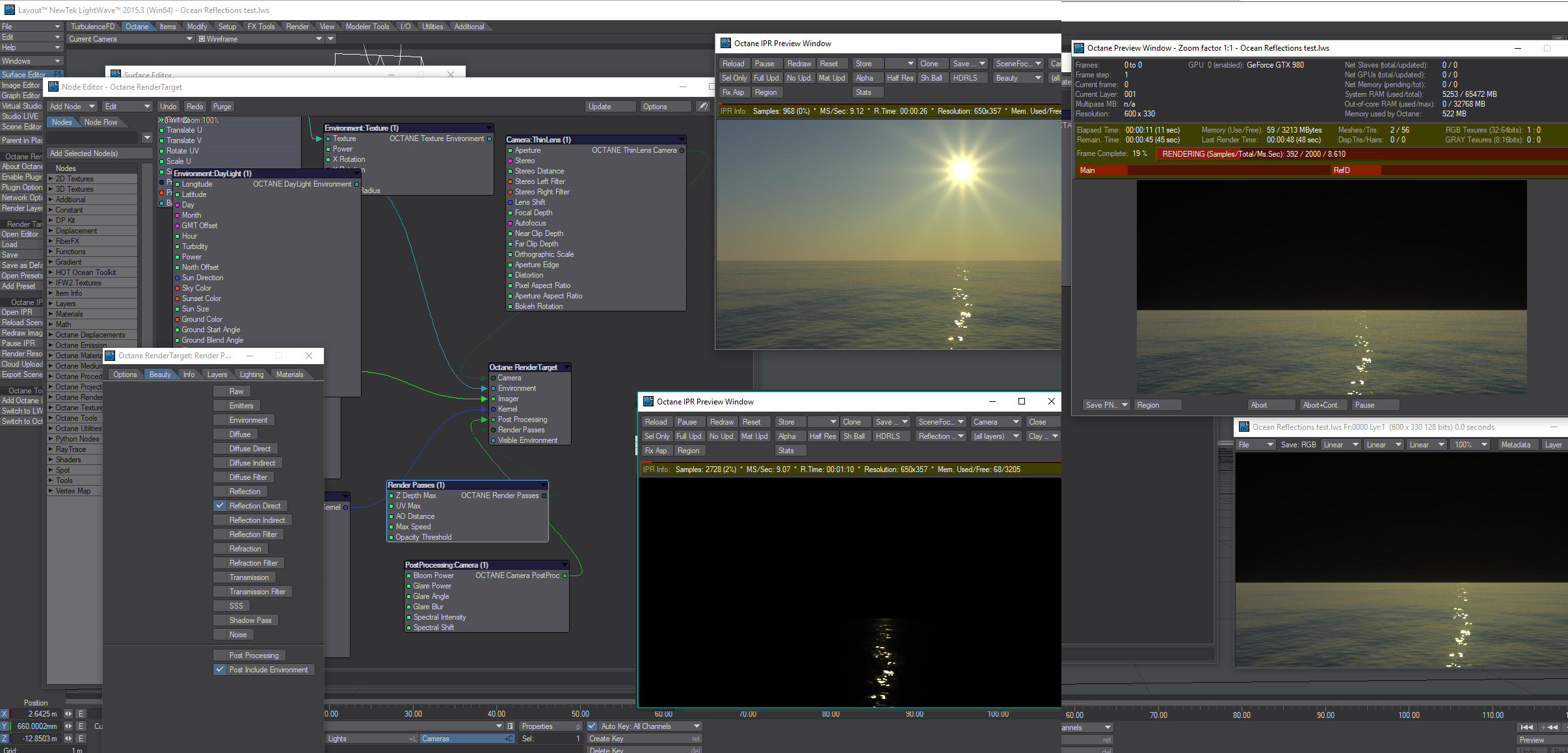This screenshot has height=753, width=1568.
Task: Click the X axis position button
Action: [x=5, y=714]
